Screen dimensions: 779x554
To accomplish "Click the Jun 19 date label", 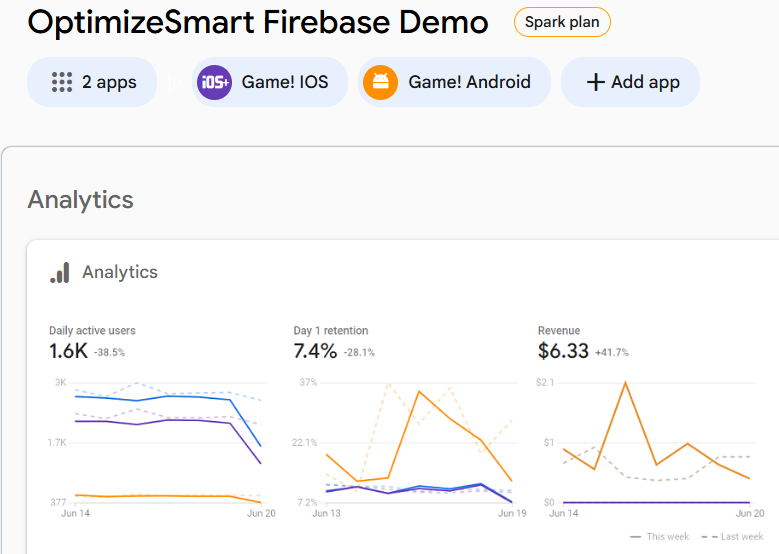I will tap(512, 514).
